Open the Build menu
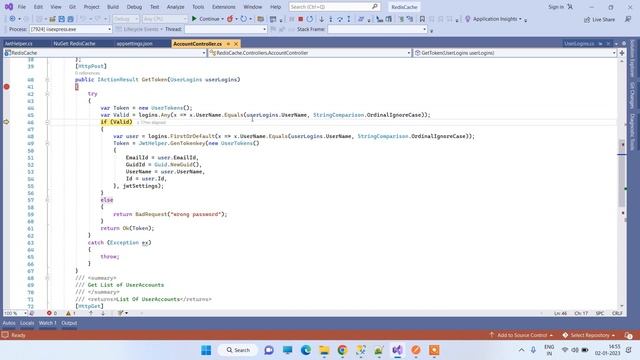The image size is (640, 360). pos(113,7)
